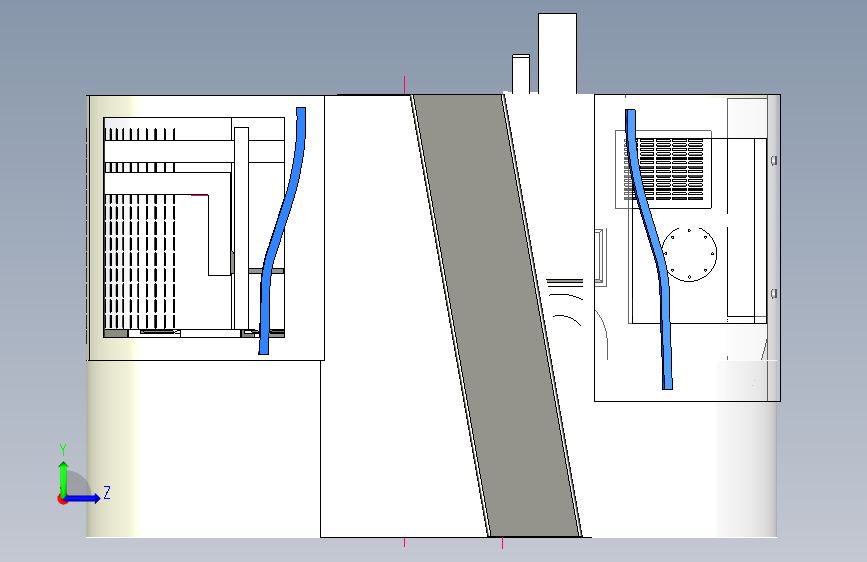Select the tall vertical fin array in left compartment
The width and height of the screenshot is (867, 562).
click(x=140, y=262)
